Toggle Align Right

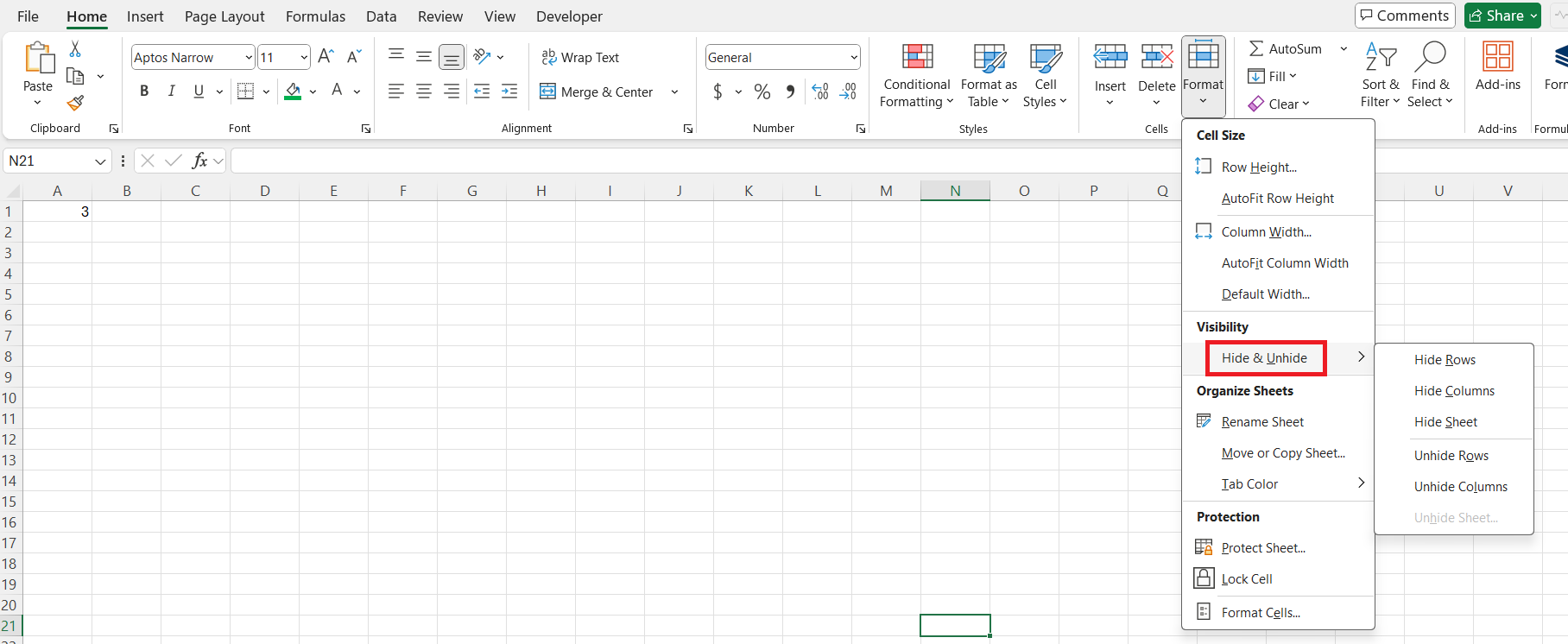click(452, 91)
